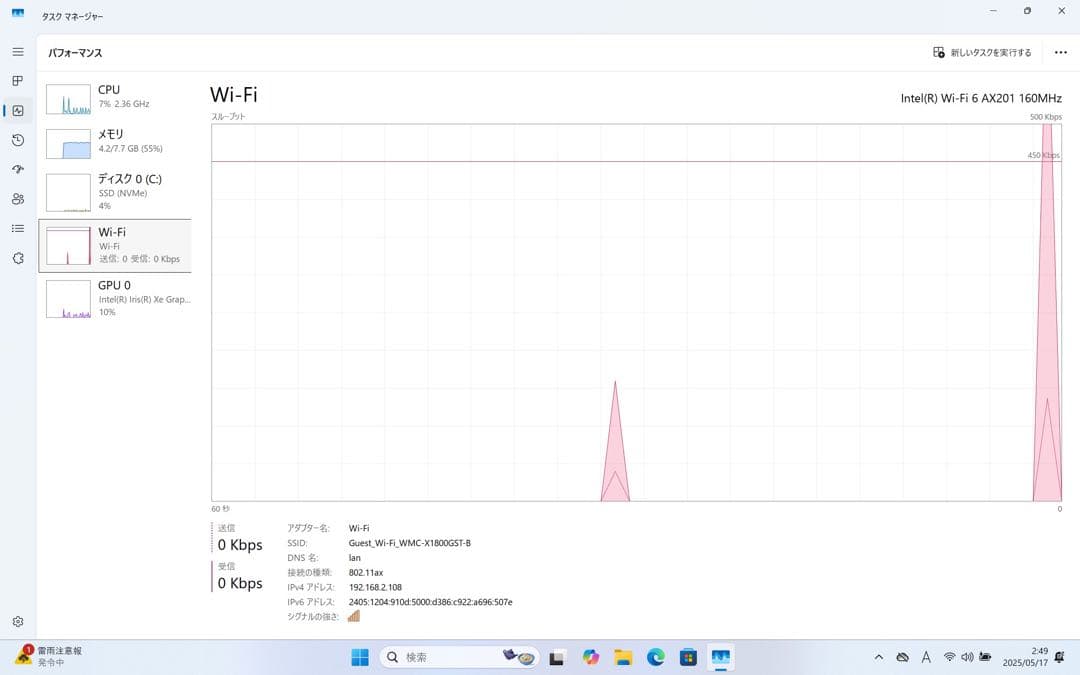Toggle the IME input mode A indicator
The image size is (1080, 675).
click(926, 657)
